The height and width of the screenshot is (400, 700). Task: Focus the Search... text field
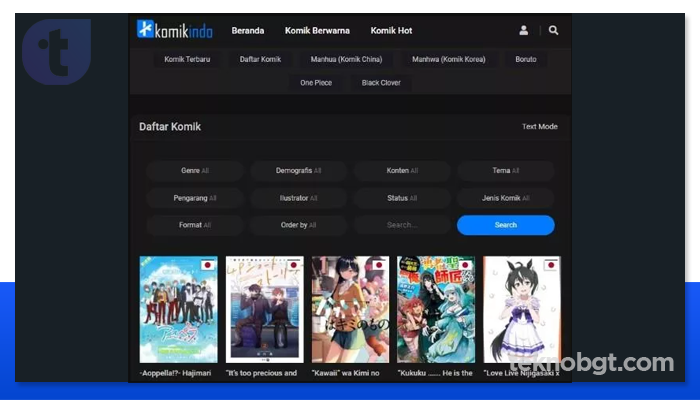402,225
